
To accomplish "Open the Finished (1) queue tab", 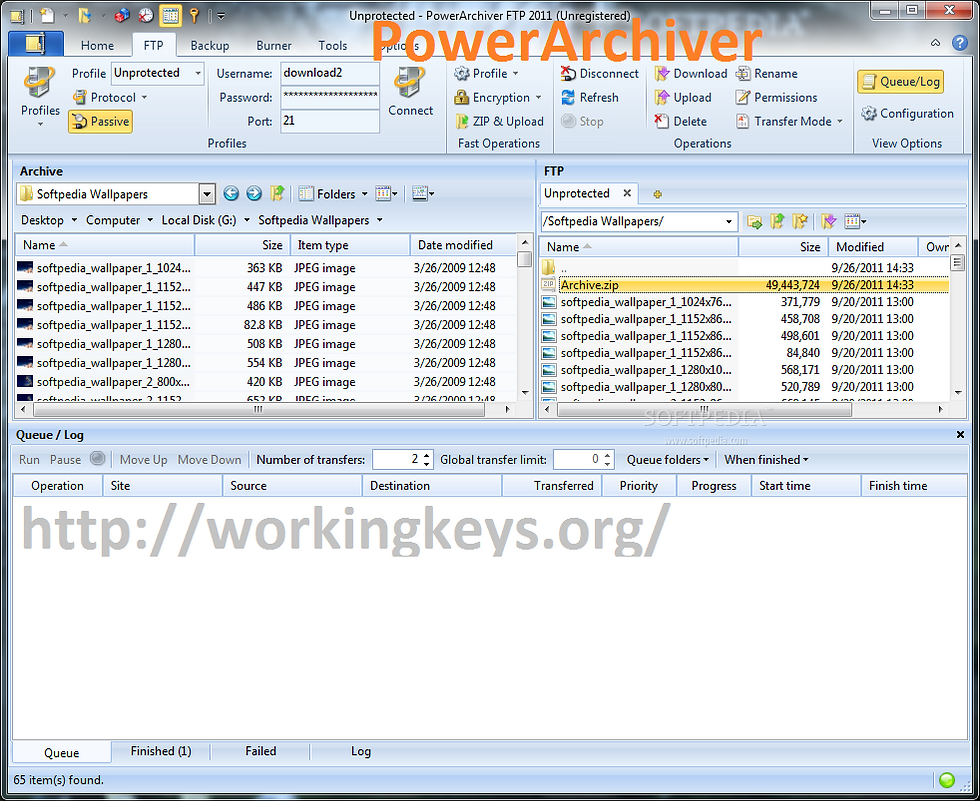I will coord(161,751).
